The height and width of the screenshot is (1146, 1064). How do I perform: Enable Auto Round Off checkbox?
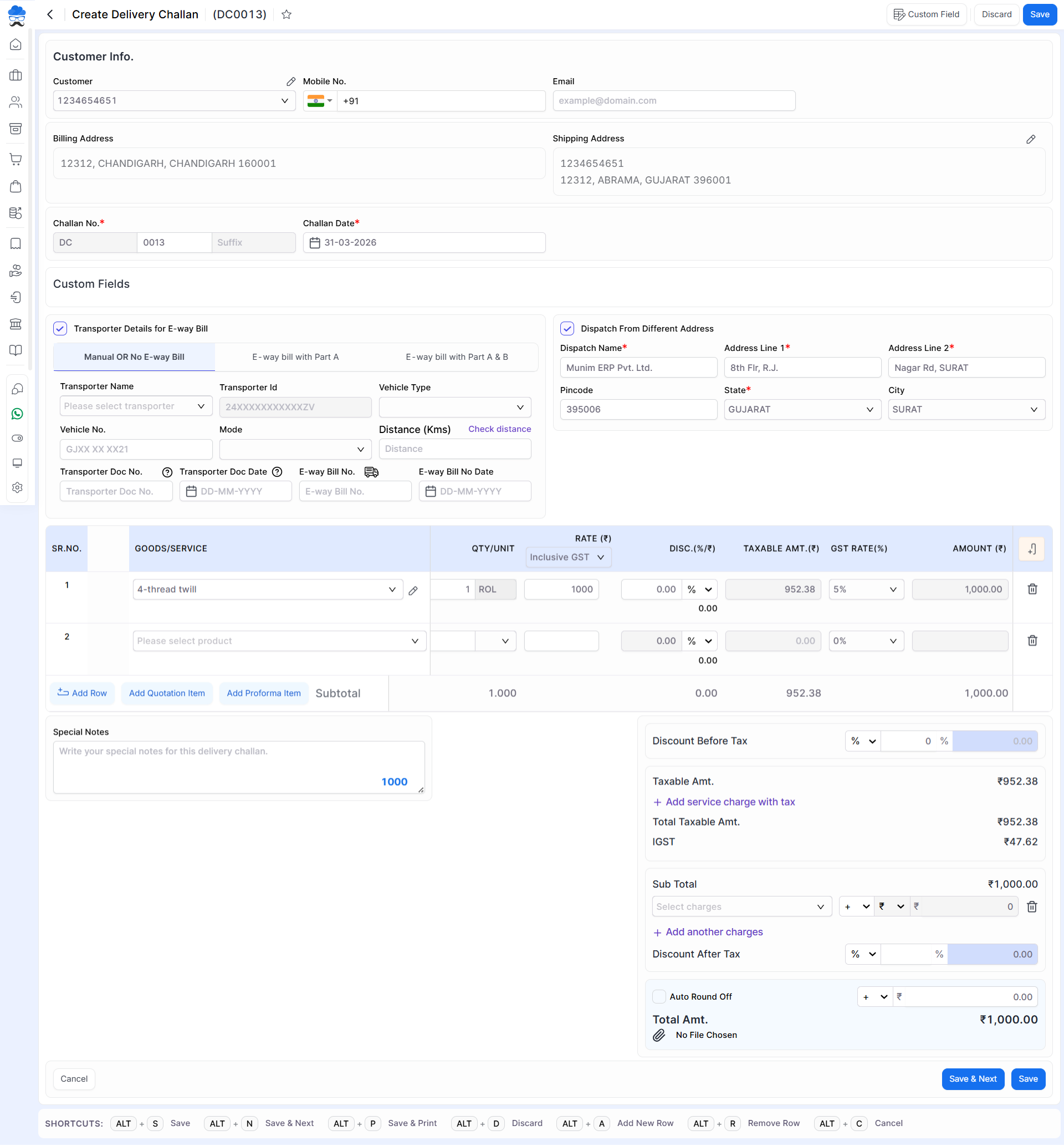pyautogui.click(x=659, y=996)
